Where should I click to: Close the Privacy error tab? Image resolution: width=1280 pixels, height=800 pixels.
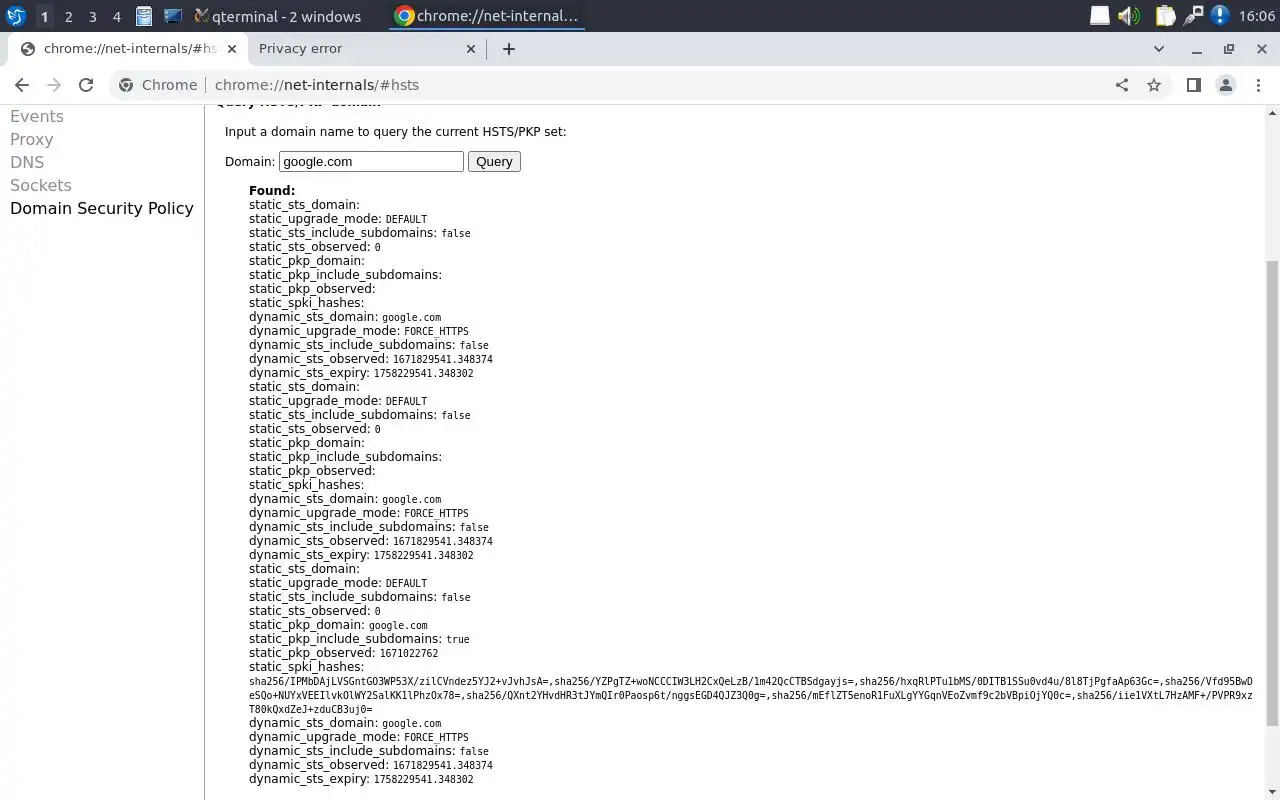click(472, 48)
